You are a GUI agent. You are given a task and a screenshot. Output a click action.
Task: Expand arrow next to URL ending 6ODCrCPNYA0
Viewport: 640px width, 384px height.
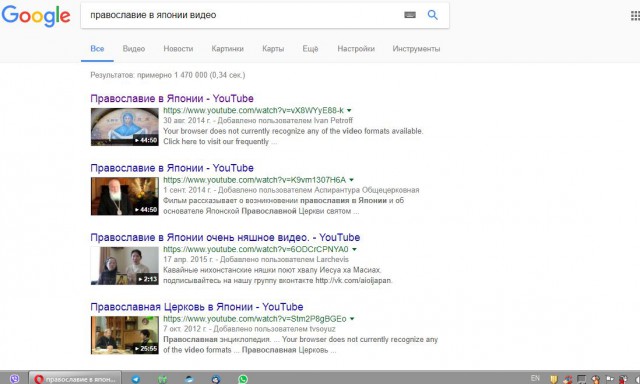click(x=354, y=249)
